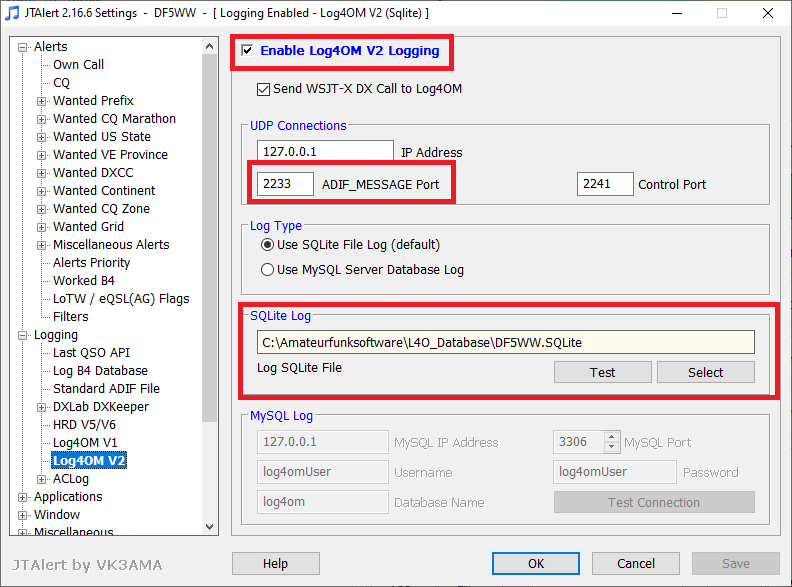The image size is (792, 587).
Task: Click the SQLite log file path field
Action: pos(506,343)
